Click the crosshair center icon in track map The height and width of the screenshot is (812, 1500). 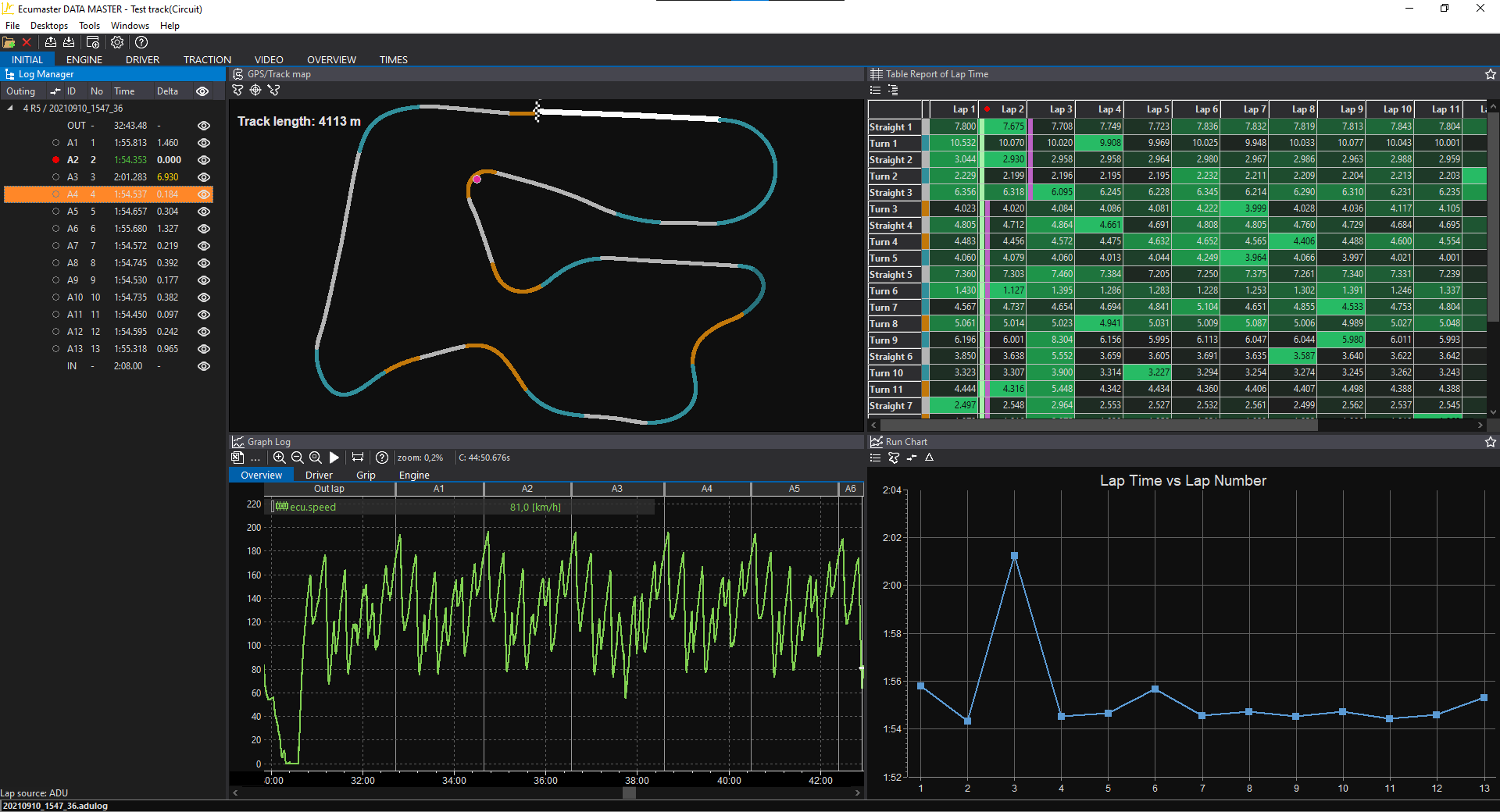tap(255, 91)
